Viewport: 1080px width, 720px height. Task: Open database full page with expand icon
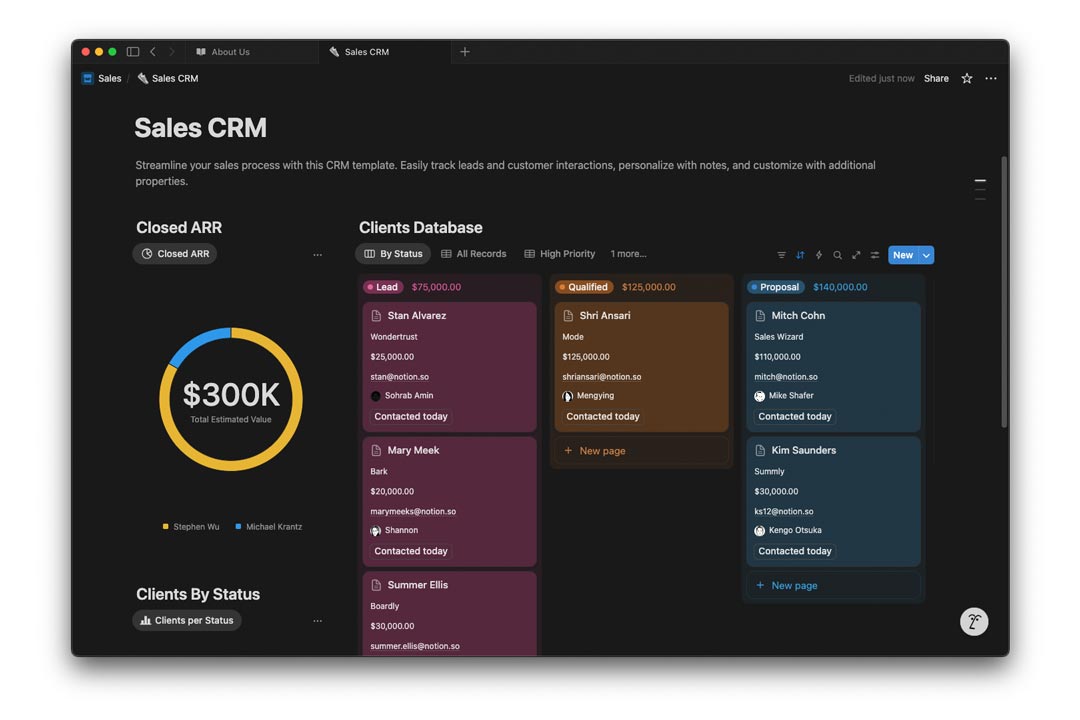click(856, 255)
